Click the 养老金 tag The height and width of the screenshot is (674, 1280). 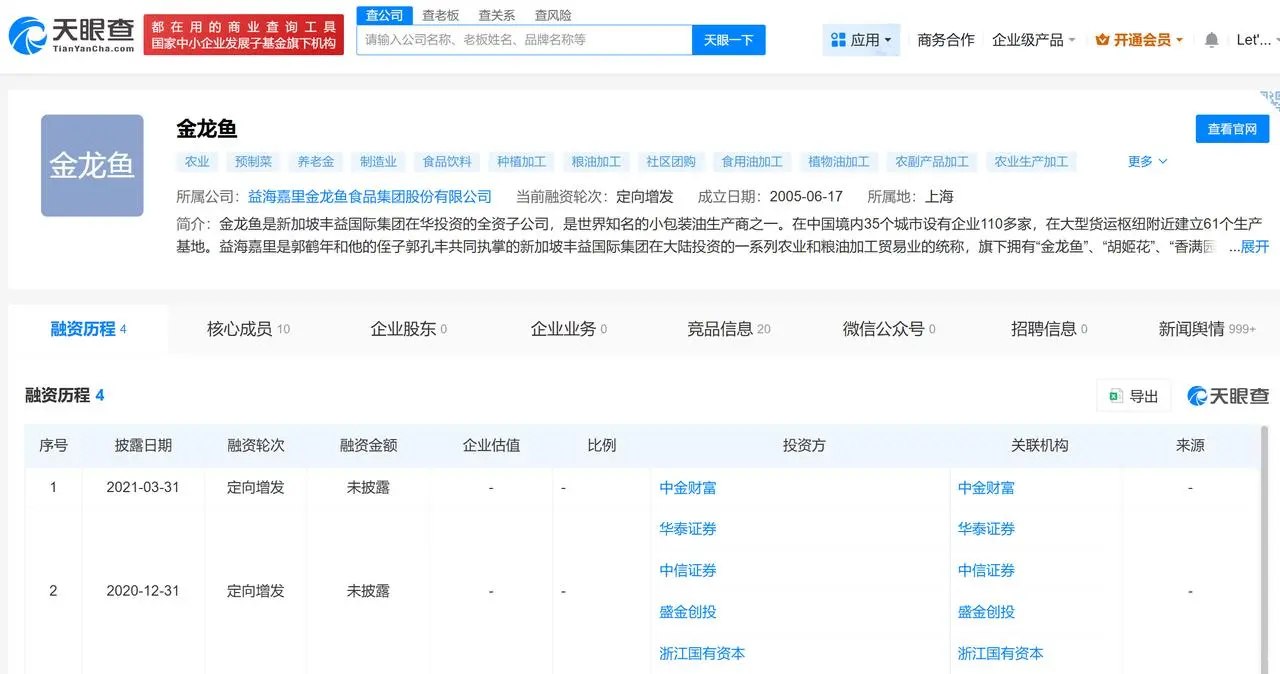pos(315,161)
